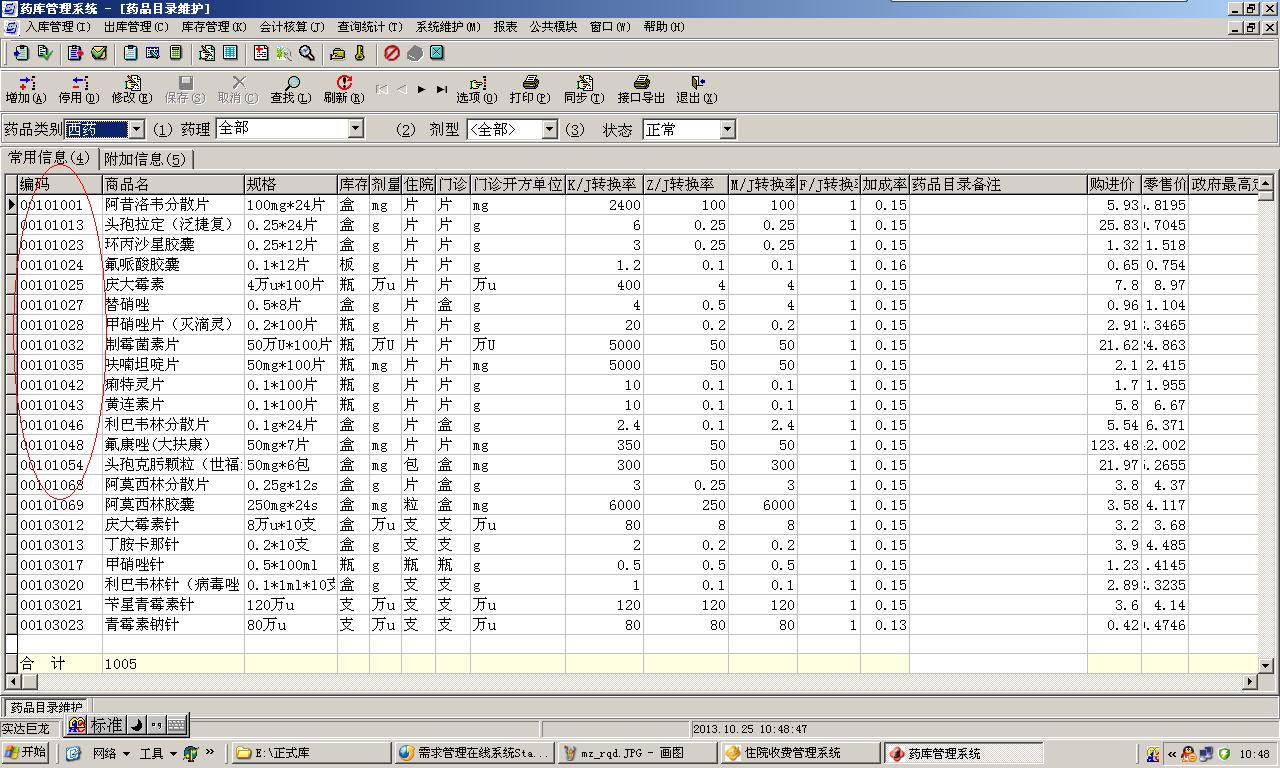Click the yellow thermometer icon
This screenshot has width=1280, height=768.
(360, 53)
